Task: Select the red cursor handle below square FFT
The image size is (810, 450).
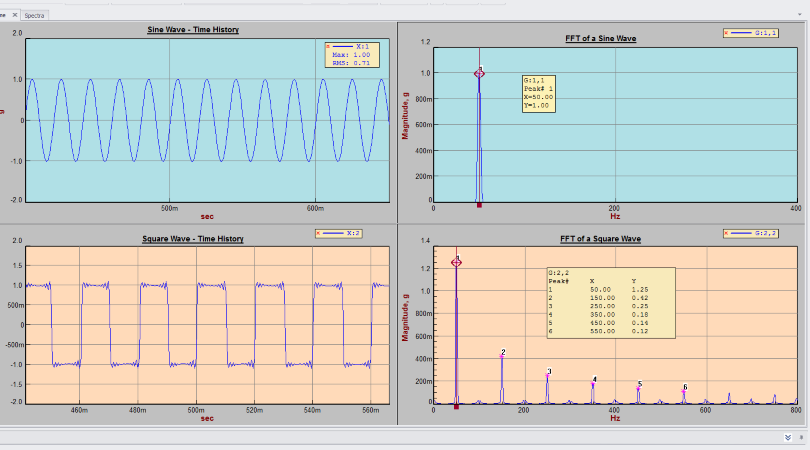Action: pos(456,406)
